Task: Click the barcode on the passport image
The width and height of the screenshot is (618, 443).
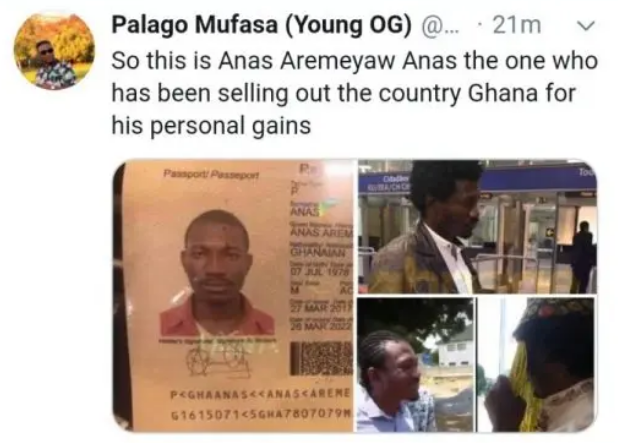Action: point(322,358)
